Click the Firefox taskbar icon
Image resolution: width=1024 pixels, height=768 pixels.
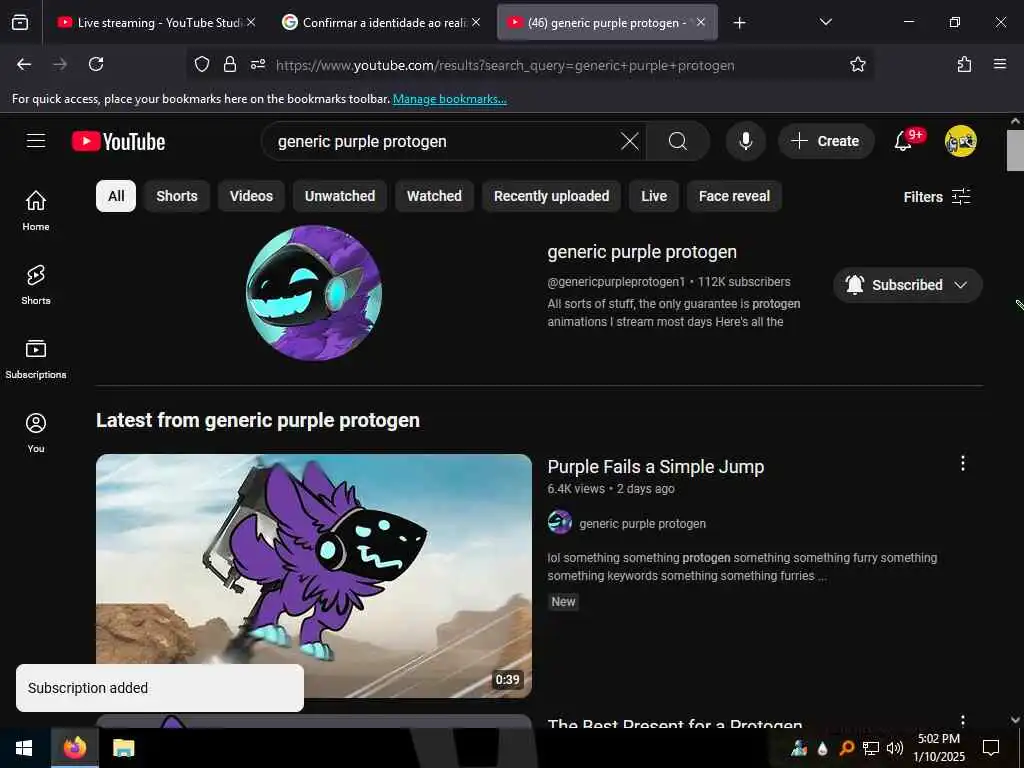click(74, 748)
